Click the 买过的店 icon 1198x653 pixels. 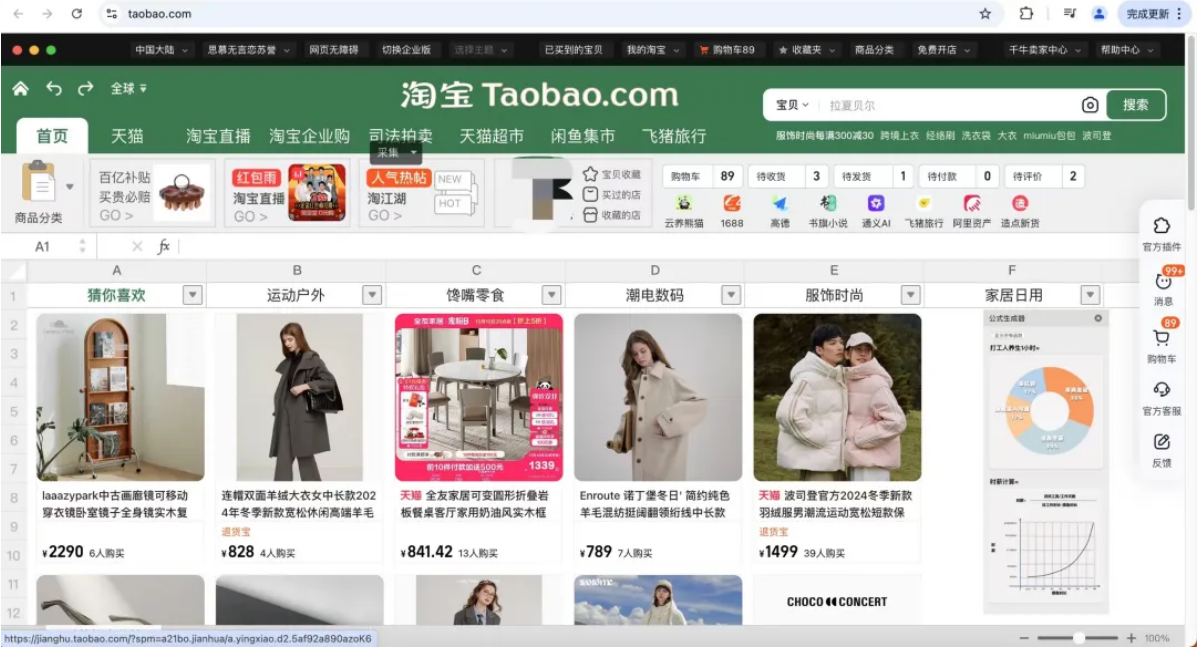(590, 195)
